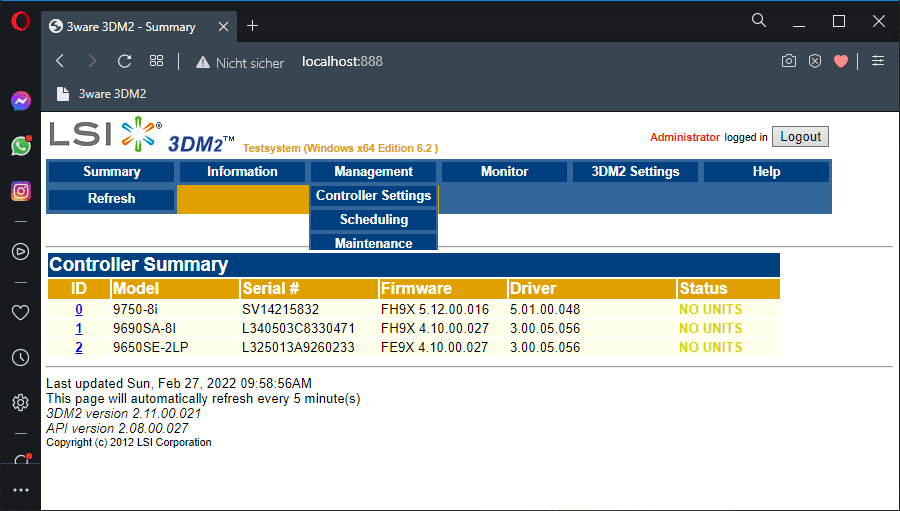
Task: Open Messenger in the sidebar
Action: [21, 102]
